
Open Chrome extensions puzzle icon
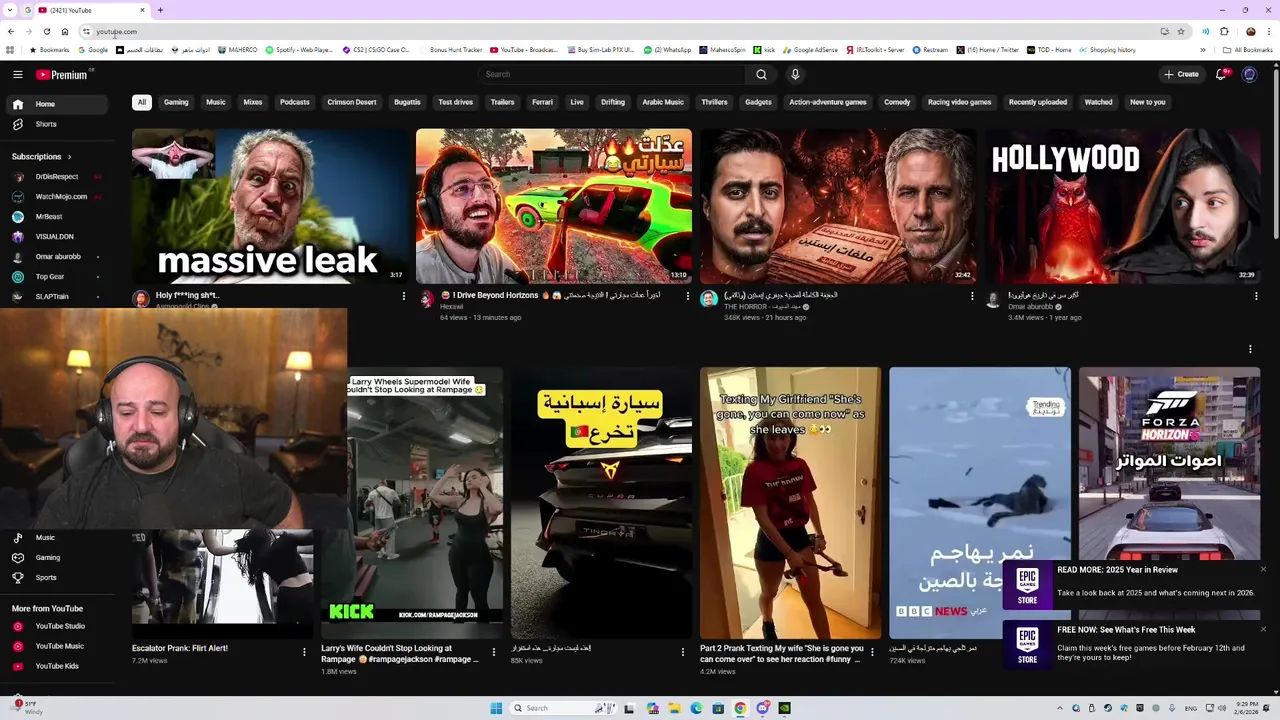click(x=1224, y=31)
